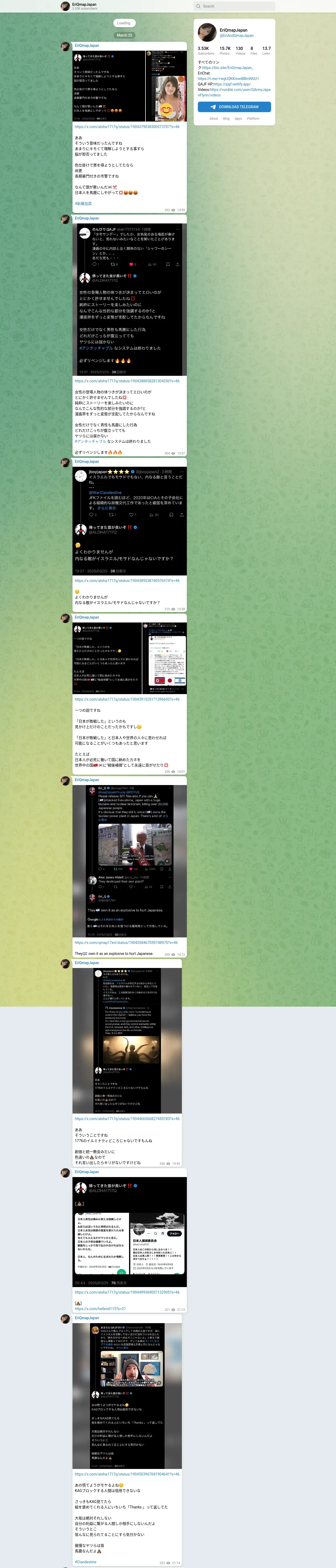Open the x.com/qmap17eri status link
Screen dimensions: 336x1568
tap(126, 943)
